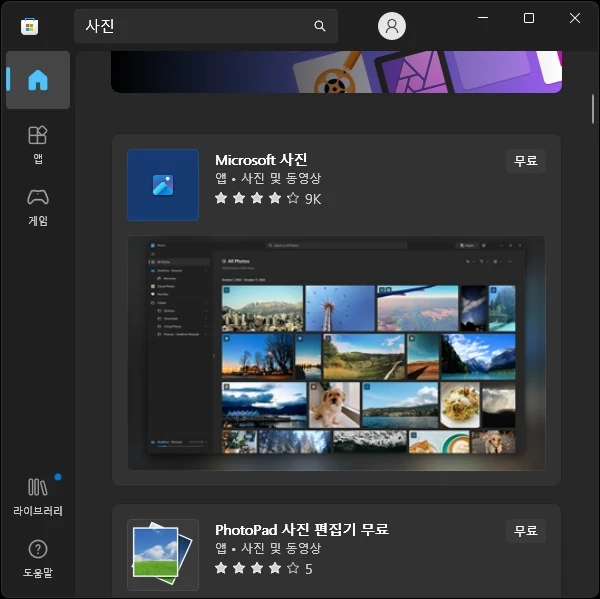Click the top promotional banner image
This screenshot has height=599, width=600.
pos(336,72)
